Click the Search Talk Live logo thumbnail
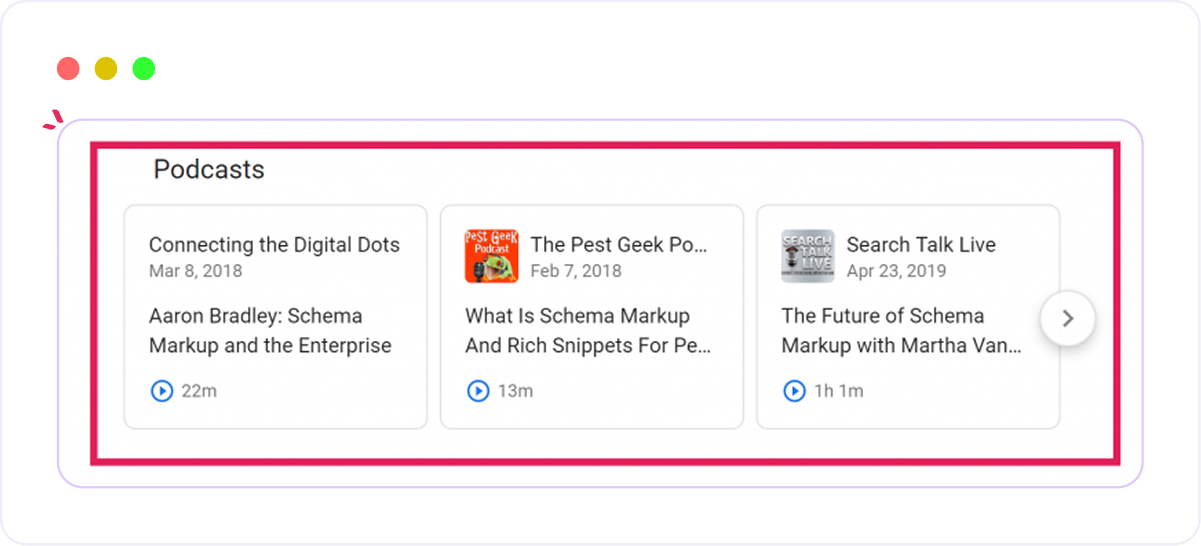 [x=807, y=256]
